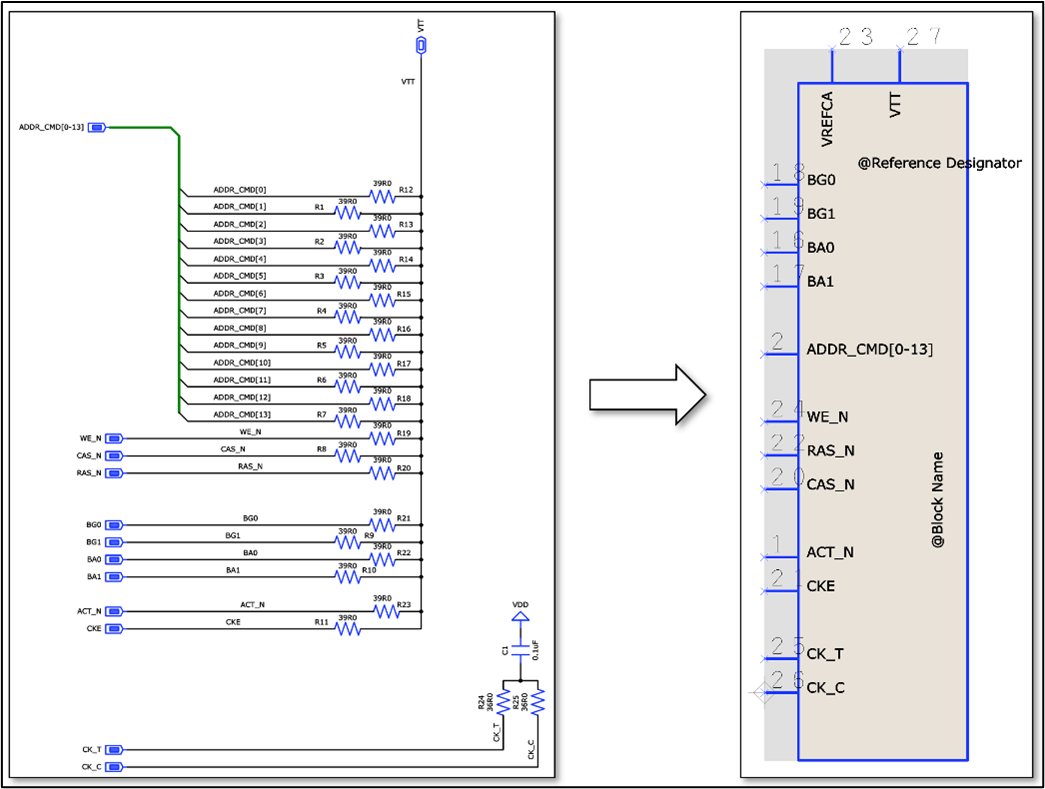Select the CK_T input port on the left schematic

pos(114,749)
